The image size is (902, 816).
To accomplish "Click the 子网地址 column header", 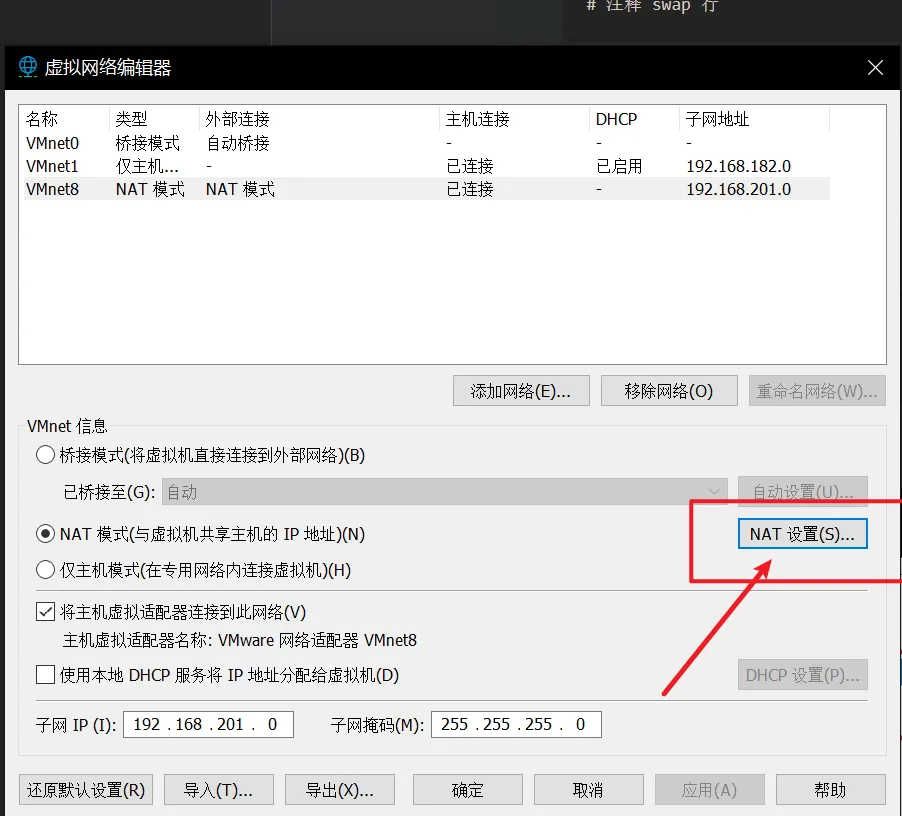I will pyautogui.click(x=754, y=119).
